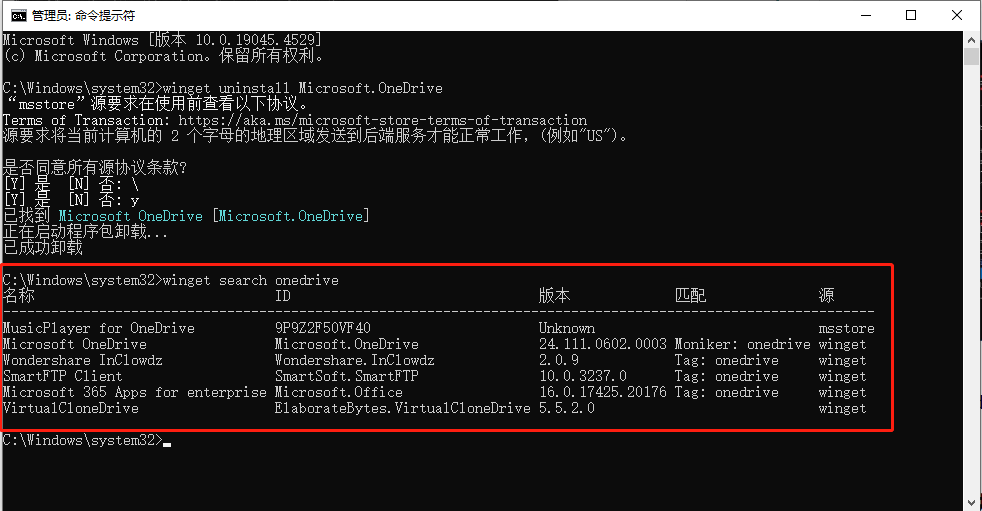Click the cyan 'Microsoft OneDrive' found text
Screen dimensions: 982x511
pos(130,216)
